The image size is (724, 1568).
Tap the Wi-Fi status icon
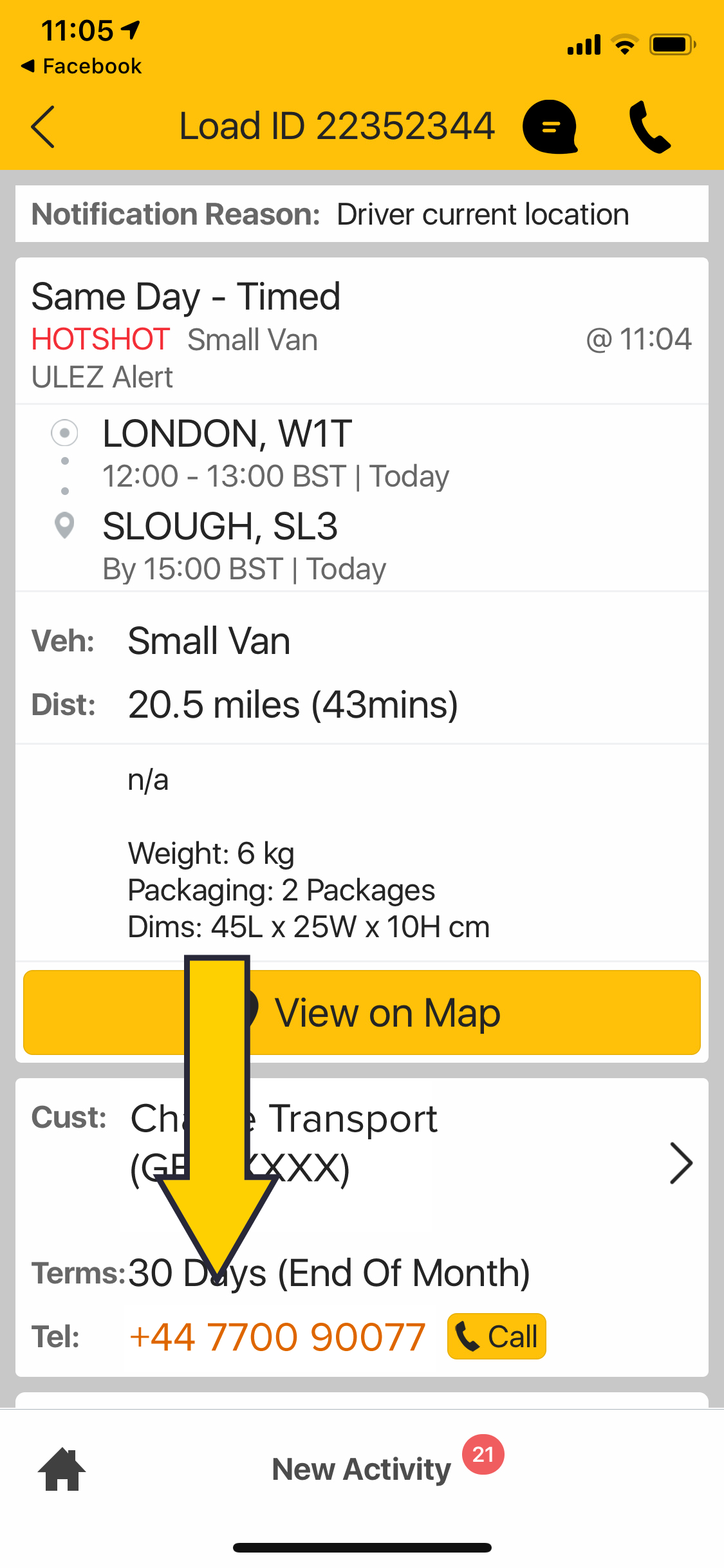click(624, 45)
